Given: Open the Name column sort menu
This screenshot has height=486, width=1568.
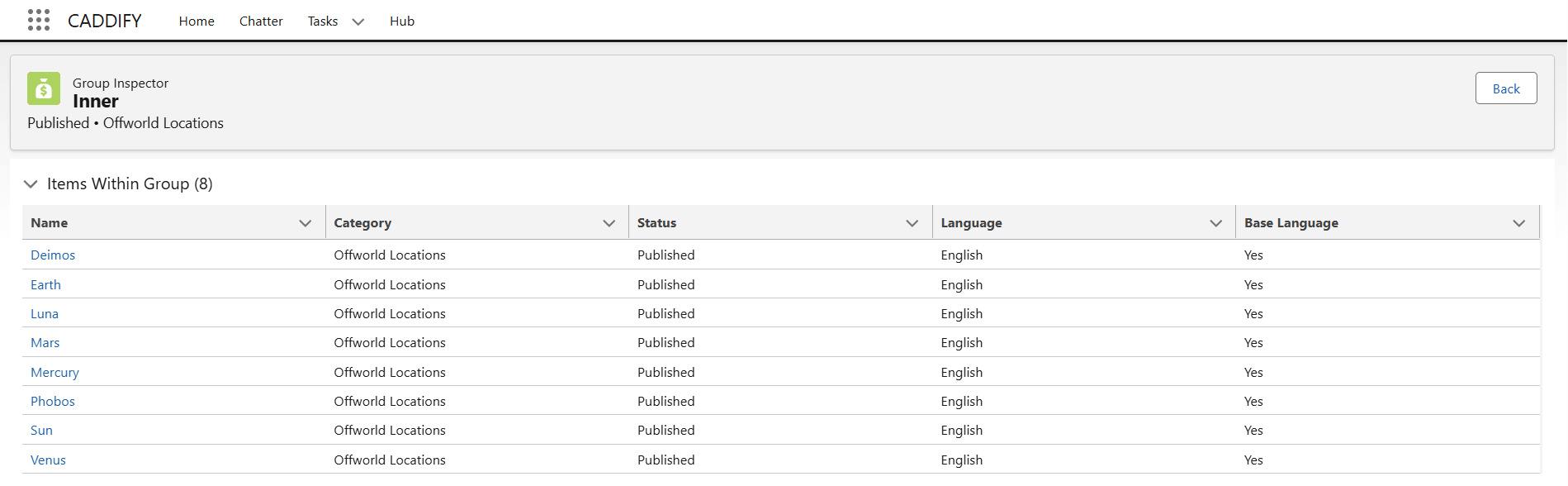Looking at the screenshot, I should coord(306,223).
